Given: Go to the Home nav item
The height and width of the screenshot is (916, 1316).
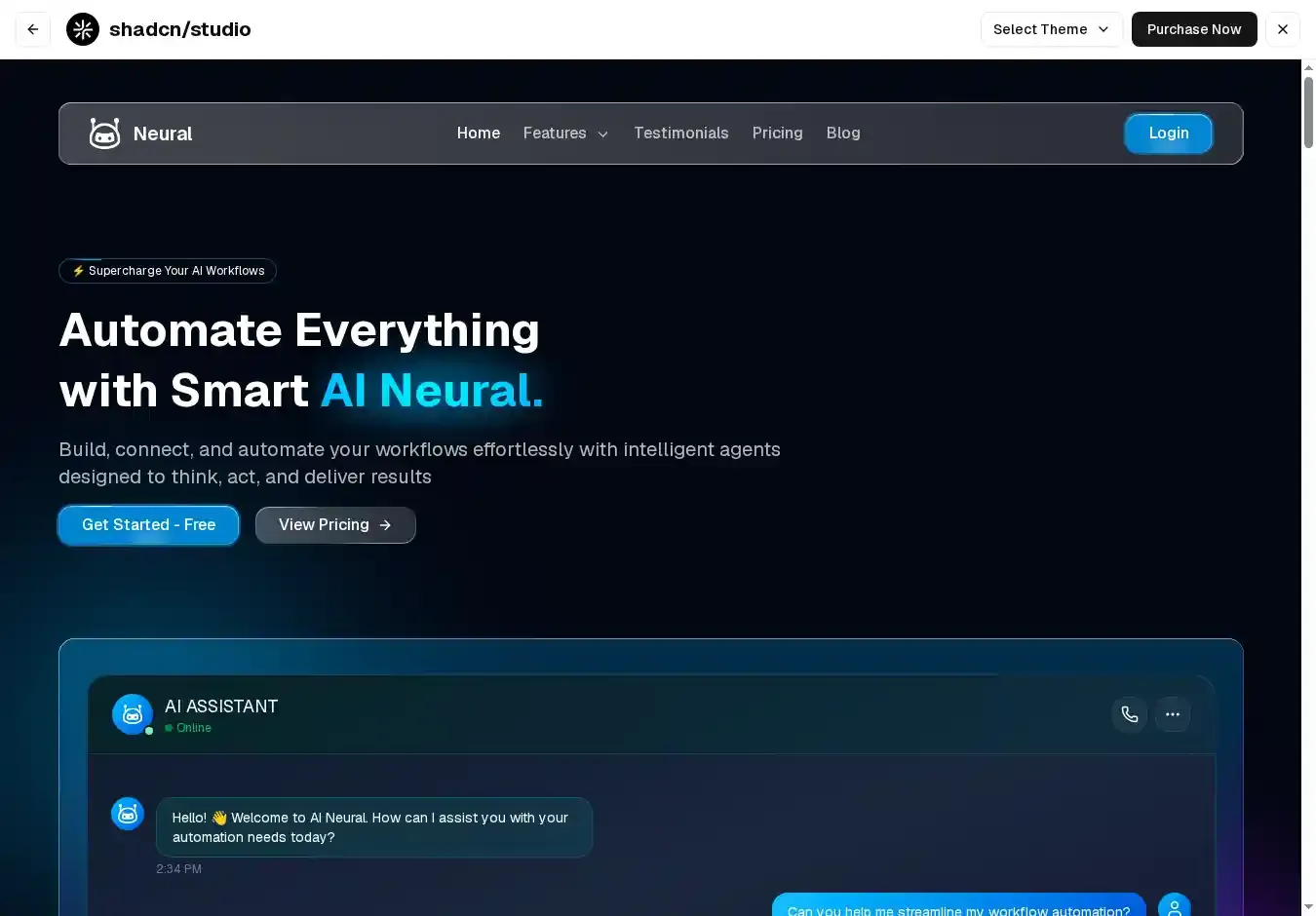Looking at the screenshot, I should pyautogui.click(x=479, y=134).
